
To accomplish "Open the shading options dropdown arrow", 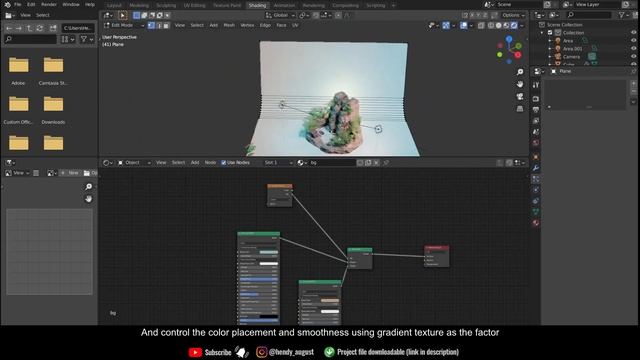I will click(522, 26).
